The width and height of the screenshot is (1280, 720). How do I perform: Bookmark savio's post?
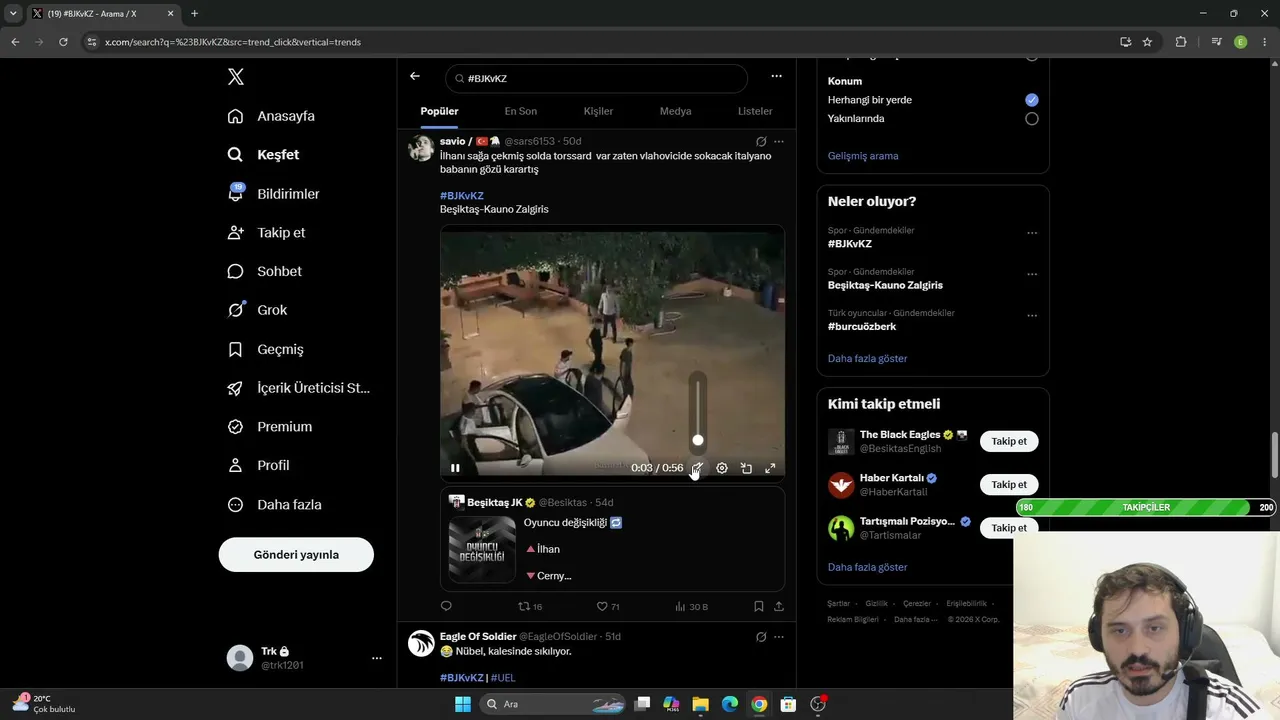pos(759,606)
